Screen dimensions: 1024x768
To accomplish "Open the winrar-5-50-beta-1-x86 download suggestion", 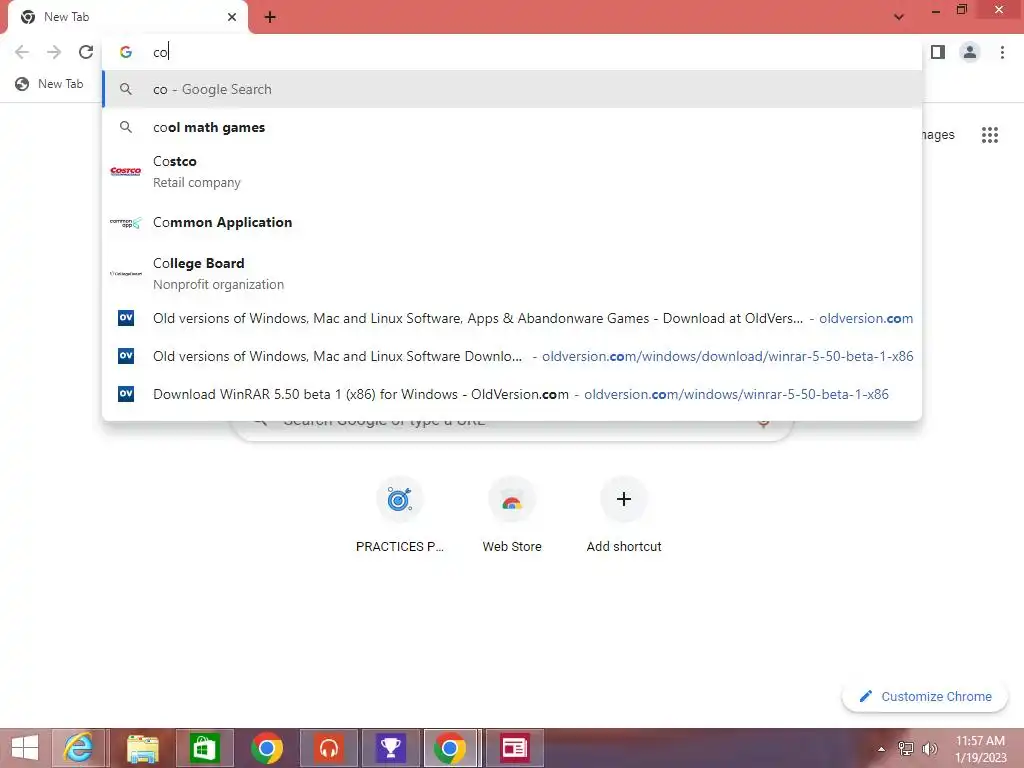I will 512,356.
